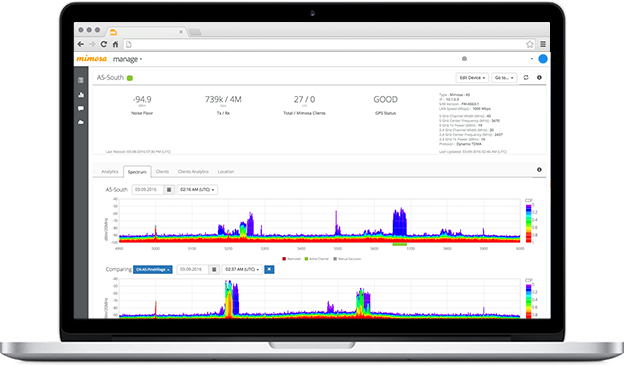Open the blue user avatar
This screenshot has height=366, width=624.
[542, 59]
